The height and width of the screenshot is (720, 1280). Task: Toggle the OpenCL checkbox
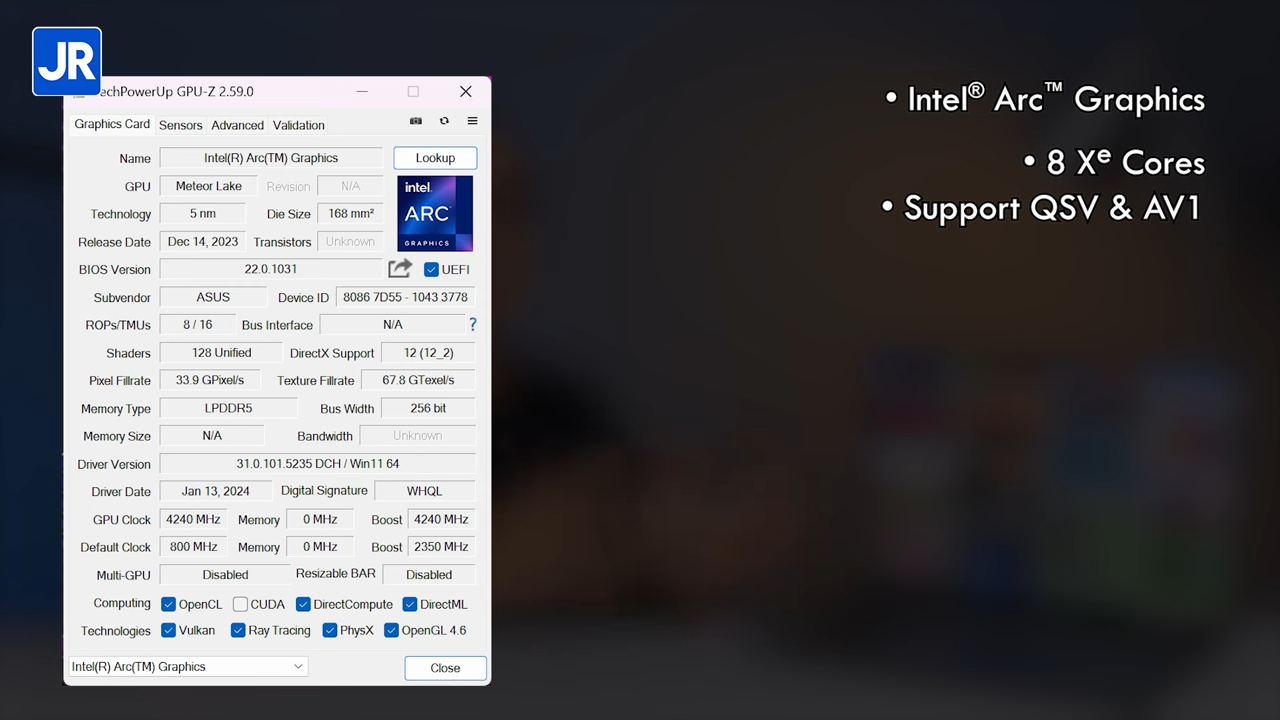point(169,604)
